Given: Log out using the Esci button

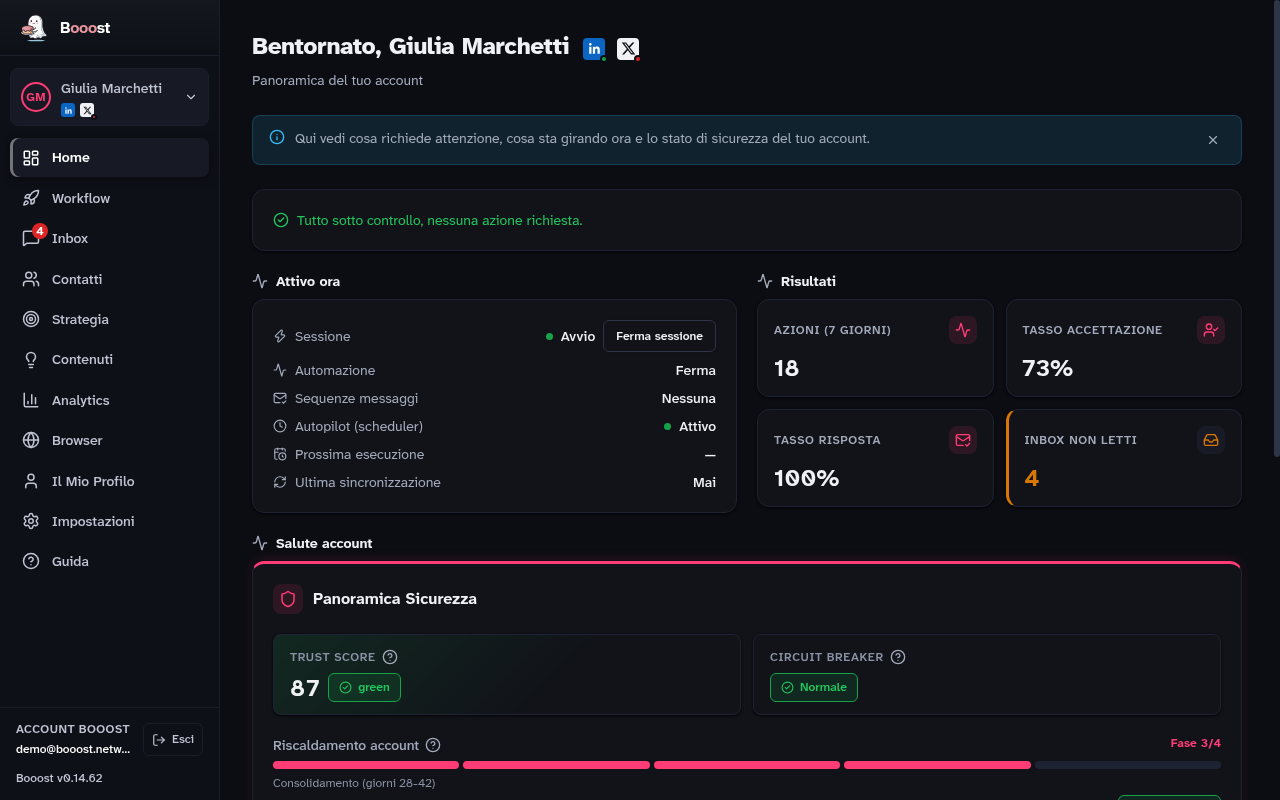Looking at the screenshot, I should click(173, 739).
